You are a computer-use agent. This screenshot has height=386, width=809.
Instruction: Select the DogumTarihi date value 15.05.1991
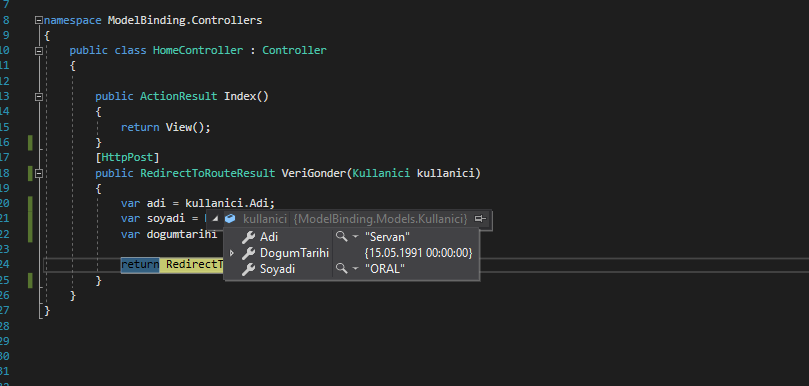pos(418,253)
